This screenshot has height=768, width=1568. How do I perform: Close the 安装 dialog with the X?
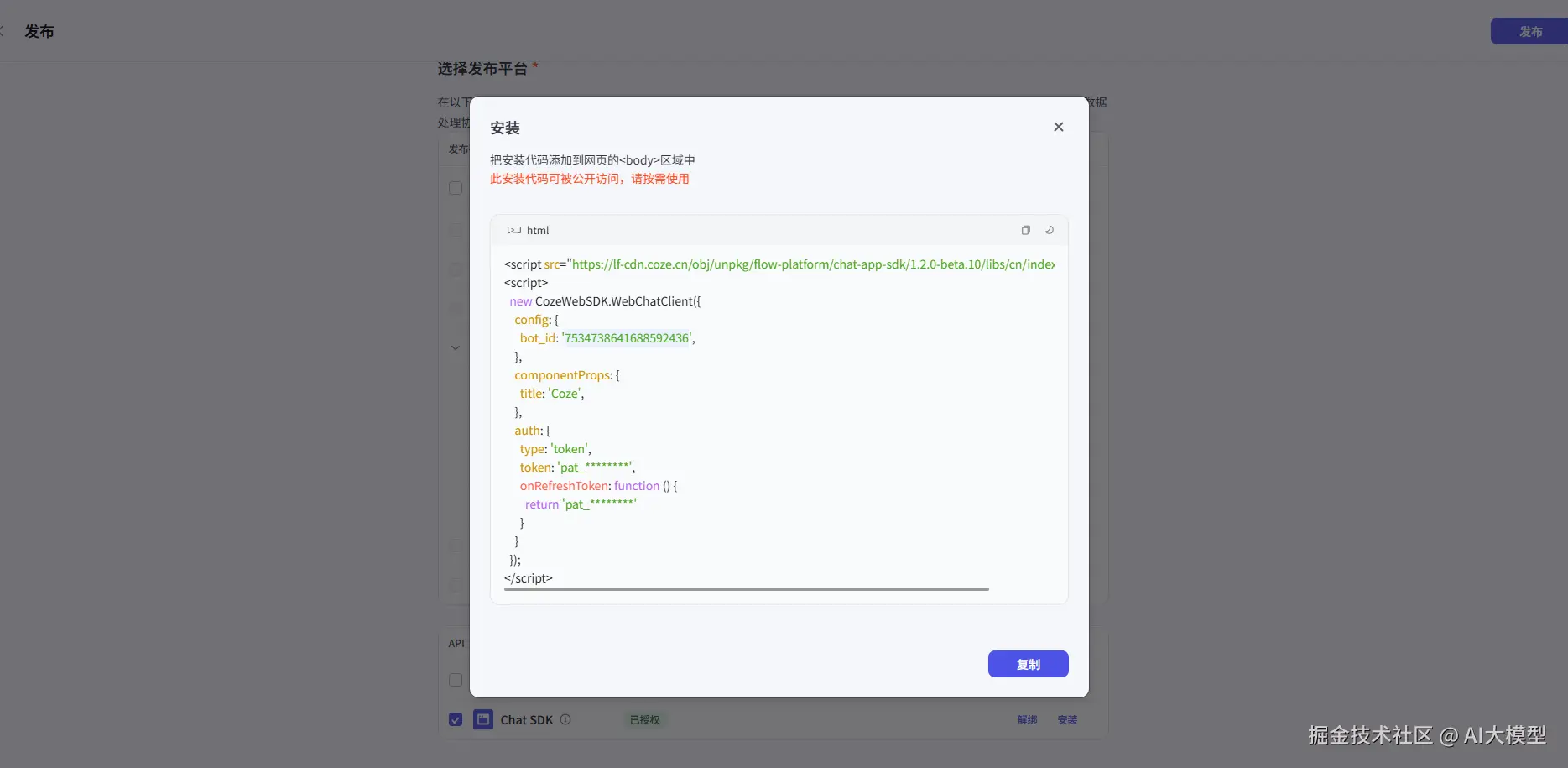pyautogui.click(x=1059, y=127)
